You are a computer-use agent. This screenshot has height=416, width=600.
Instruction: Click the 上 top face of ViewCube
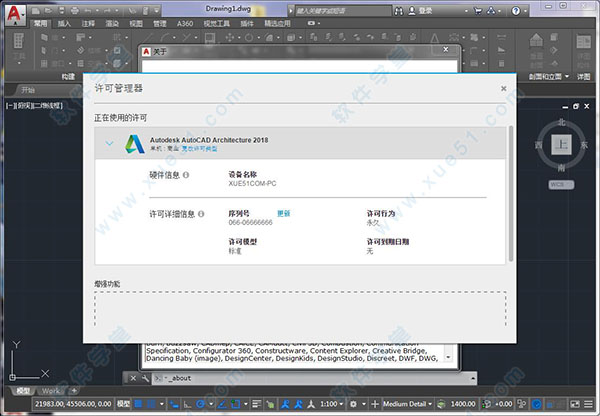click(561, 145)
